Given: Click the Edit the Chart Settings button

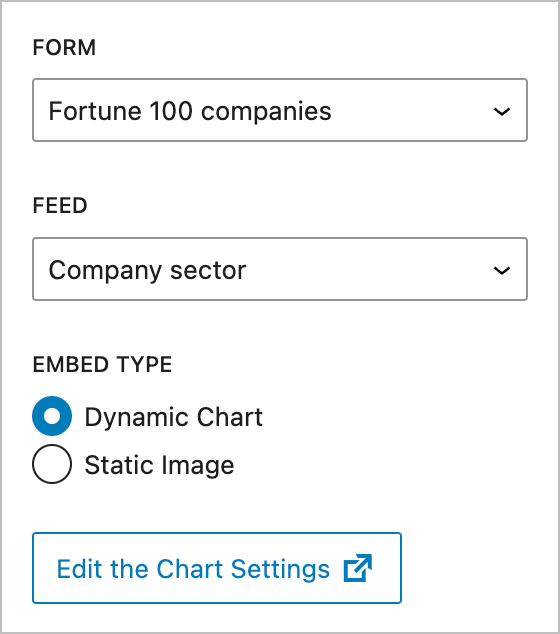Looking at the screenshot, I should (217, 568).
